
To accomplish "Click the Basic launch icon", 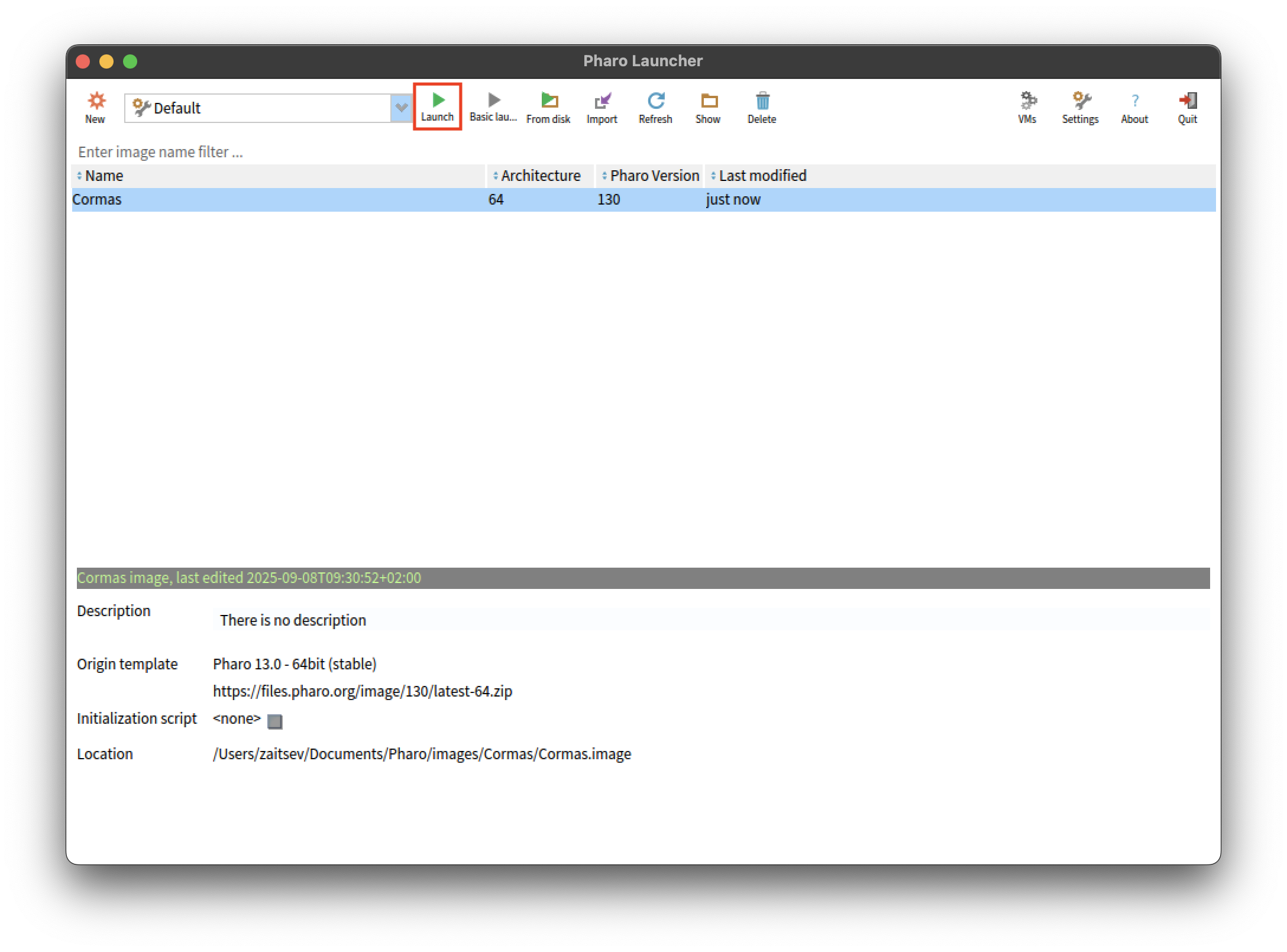I will 493,106.
